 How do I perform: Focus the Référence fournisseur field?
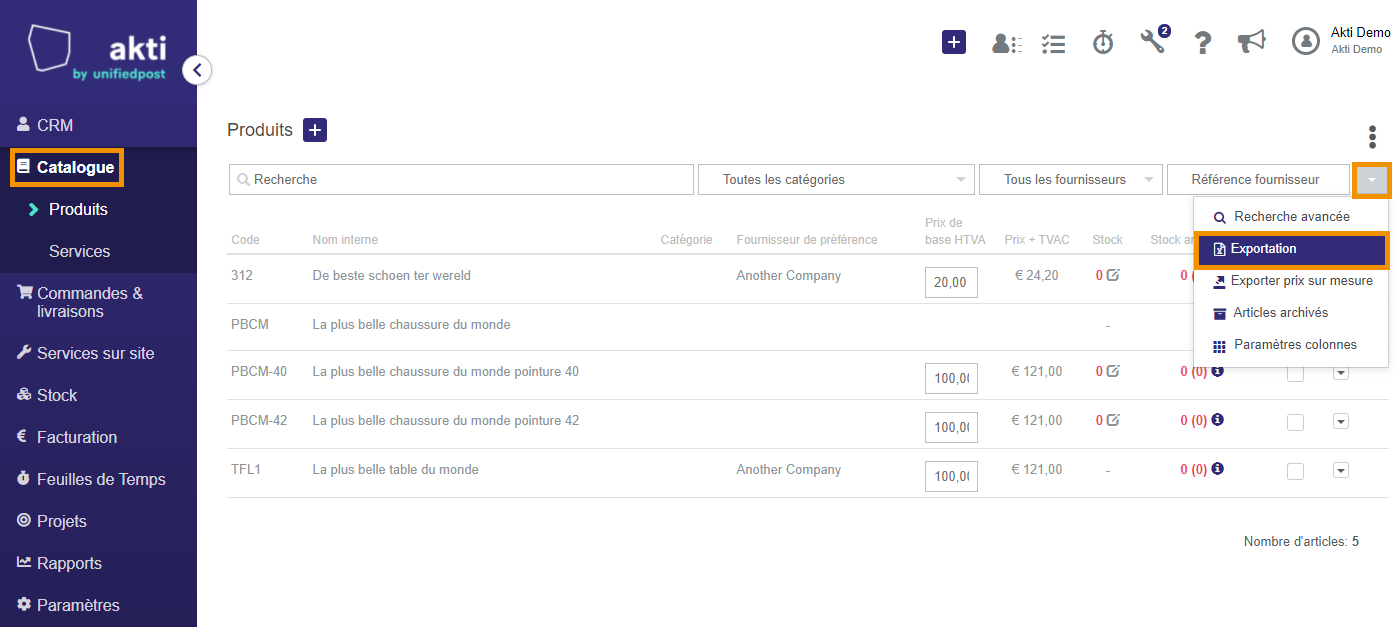coord(1258,180)
